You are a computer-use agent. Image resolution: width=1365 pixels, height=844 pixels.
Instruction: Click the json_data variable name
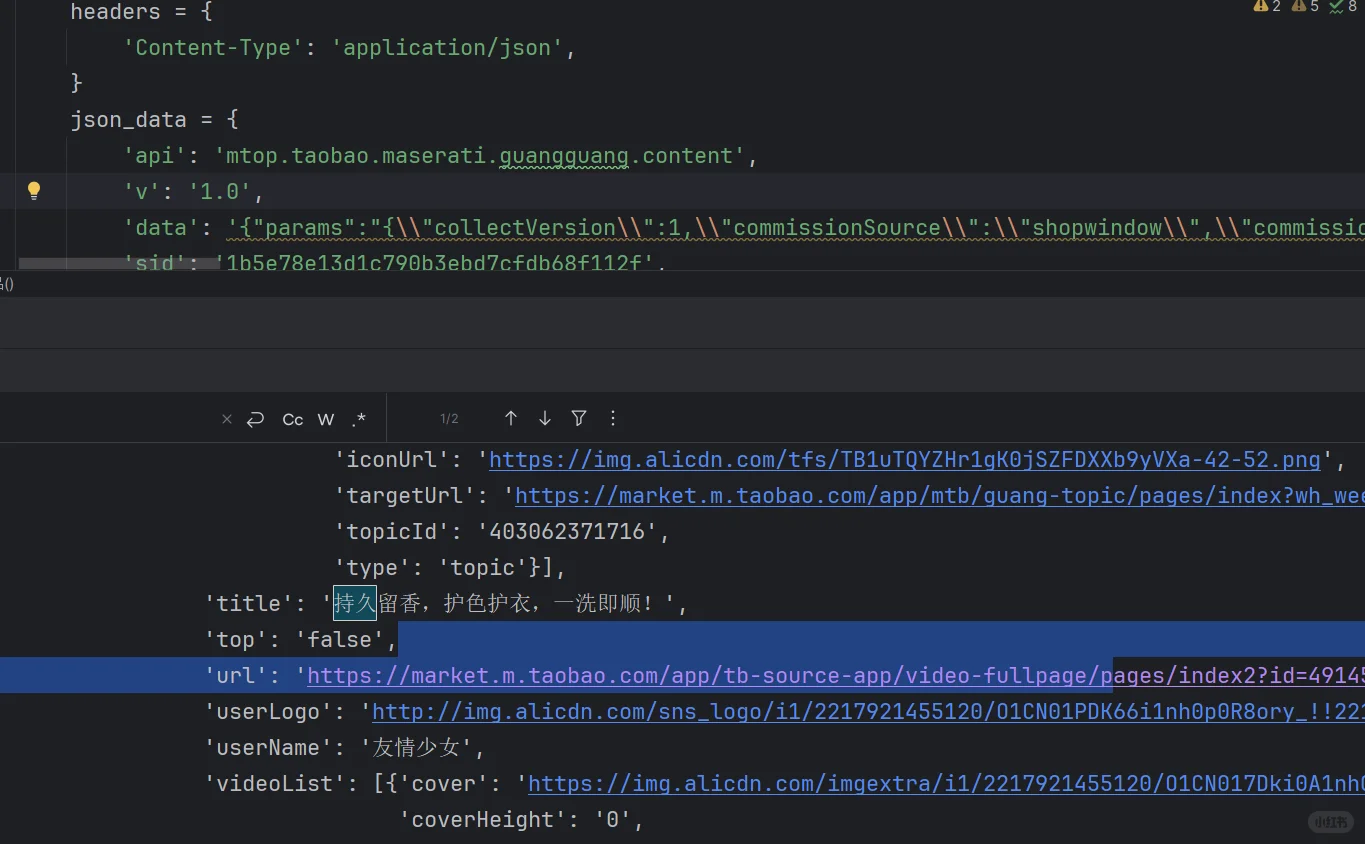128,120
